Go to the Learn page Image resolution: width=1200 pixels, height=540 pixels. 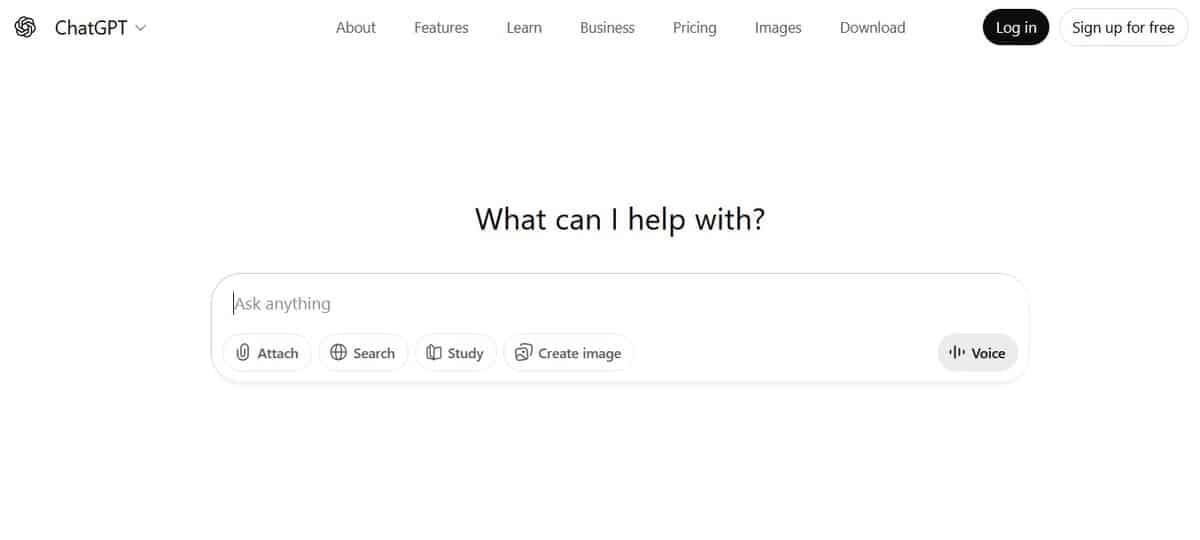click(524, 28)
